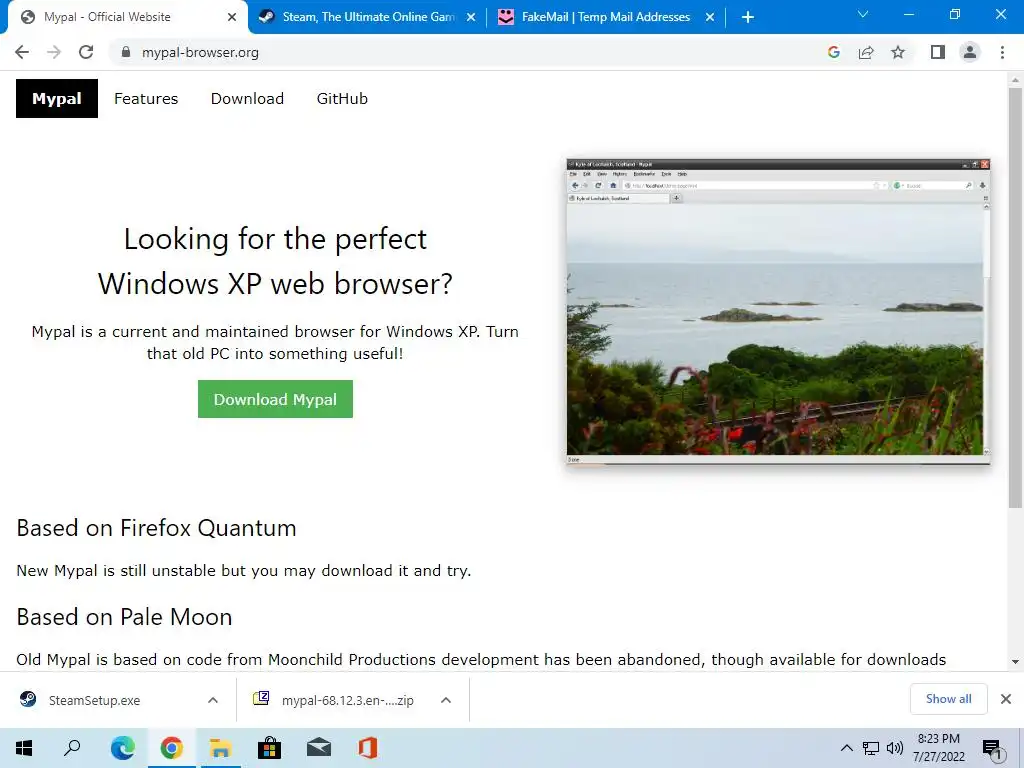1024x768 pixels.
Task: Open the Chrome profile avatar
Action: pos(970,52)
